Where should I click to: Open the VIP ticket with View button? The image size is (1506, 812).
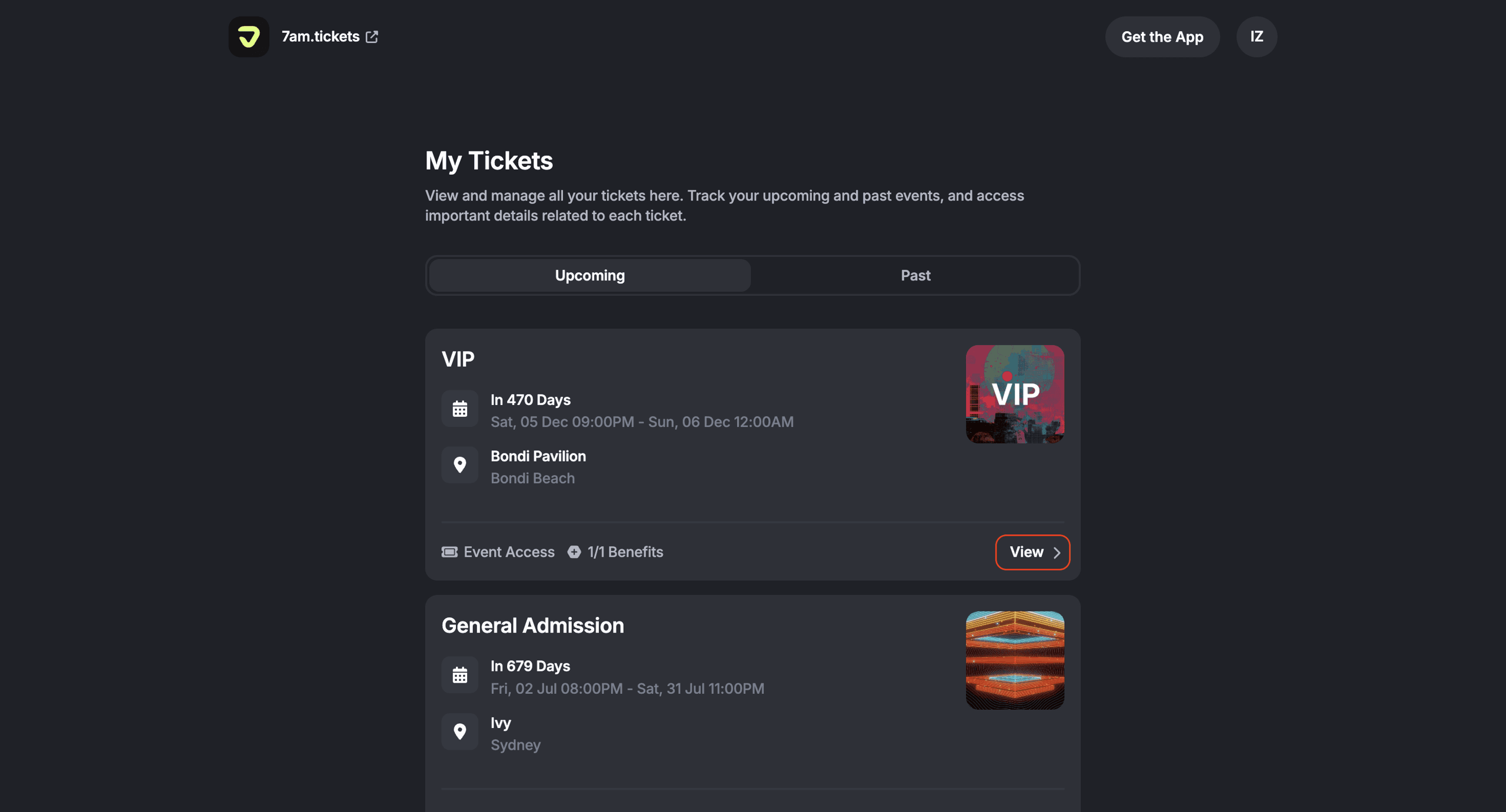(x=1027, y=552)
